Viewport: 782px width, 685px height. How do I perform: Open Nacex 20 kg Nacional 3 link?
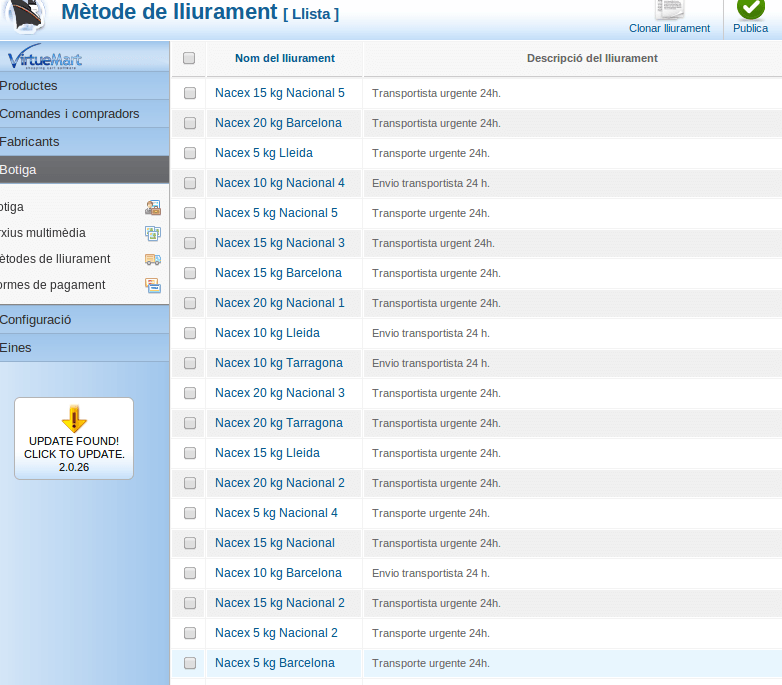[x=280, y=393]
